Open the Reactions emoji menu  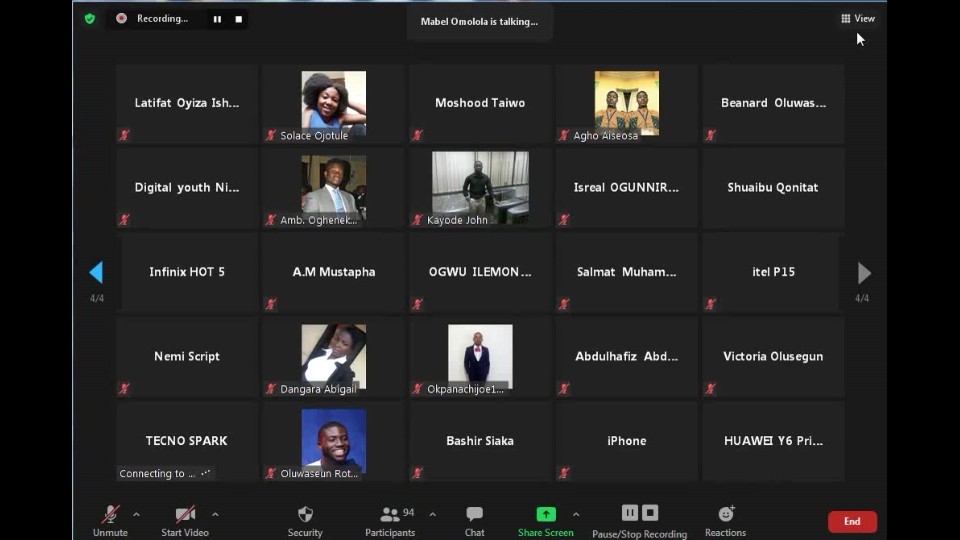coord(725,514)
